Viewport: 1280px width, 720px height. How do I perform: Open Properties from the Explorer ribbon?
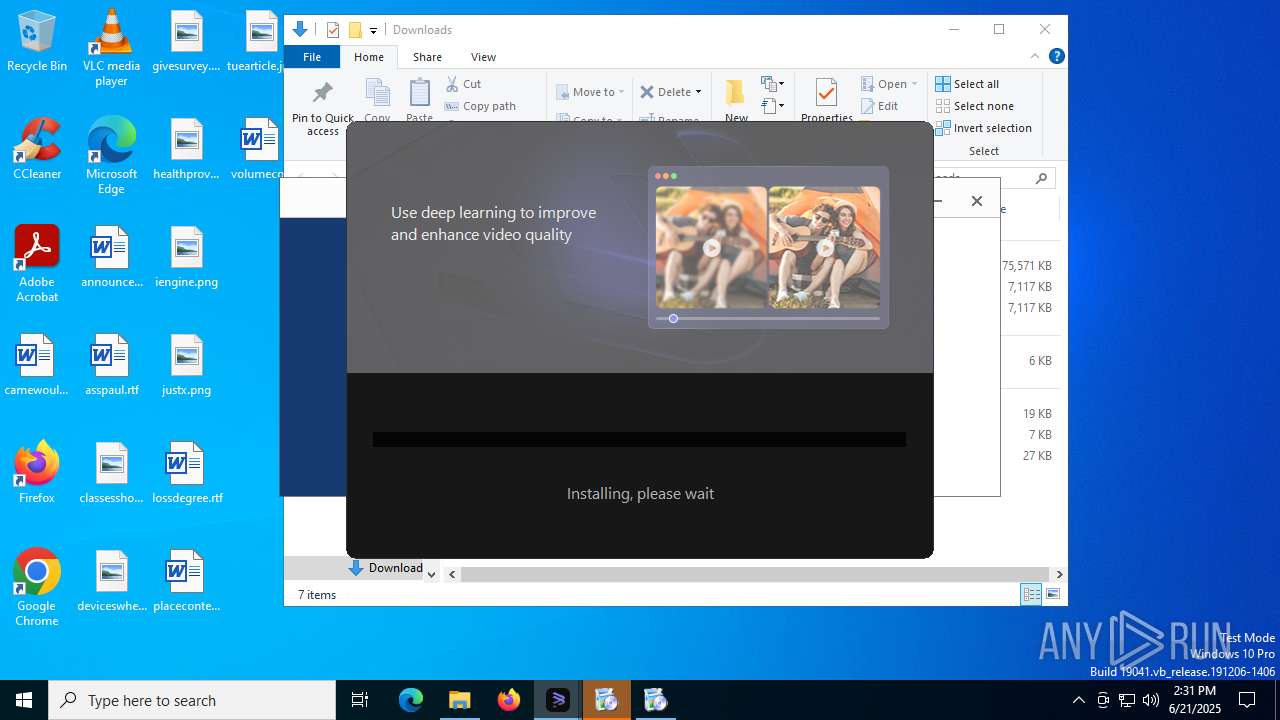(826, 99)
